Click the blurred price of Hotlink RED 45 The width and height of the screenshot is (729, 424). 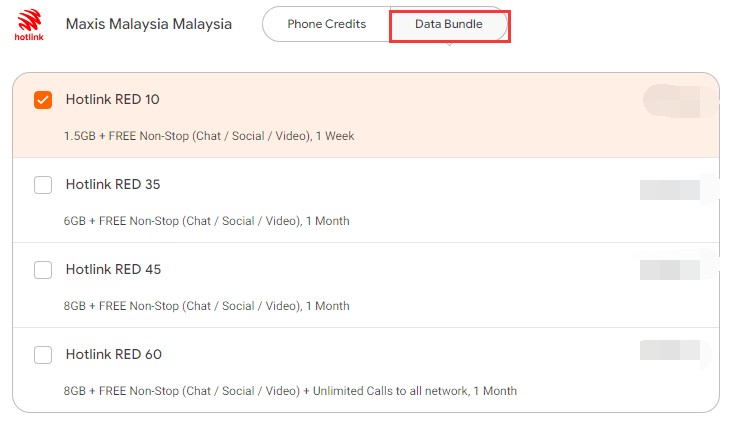(674, 270)
